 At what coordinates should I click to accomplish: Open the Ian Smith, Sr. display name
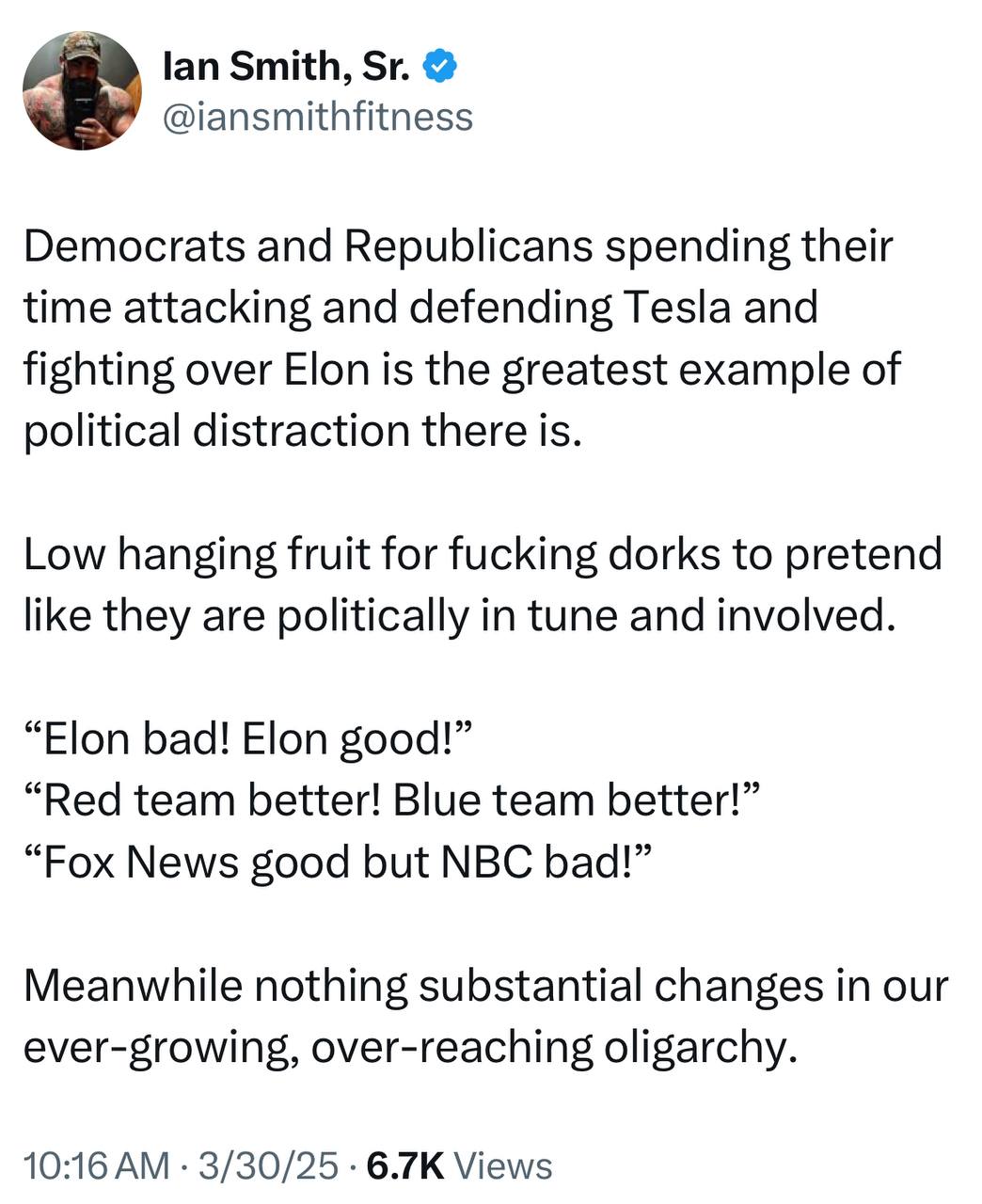point(289,66)
